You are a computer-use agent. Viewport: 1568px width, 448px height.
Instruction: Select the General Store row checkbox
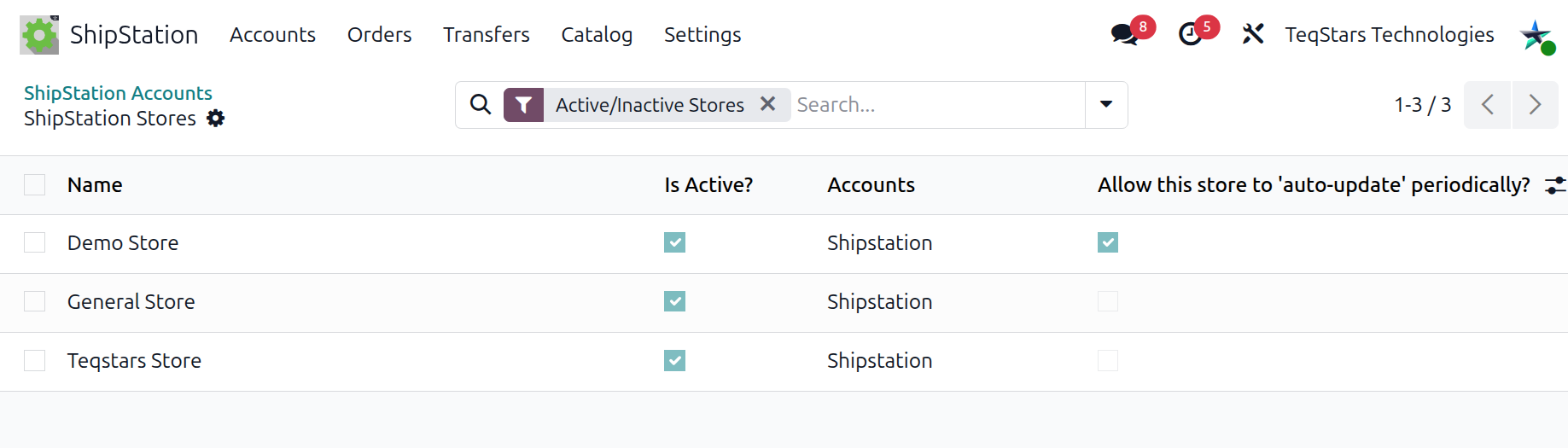(x=35, y=302)
